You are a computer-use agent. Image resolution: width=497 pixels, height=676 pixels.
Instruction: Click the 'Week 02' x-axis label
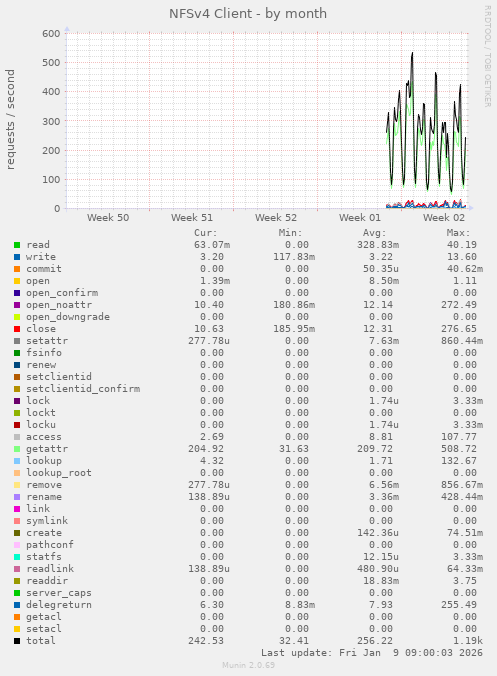click(x=444, y=218)
